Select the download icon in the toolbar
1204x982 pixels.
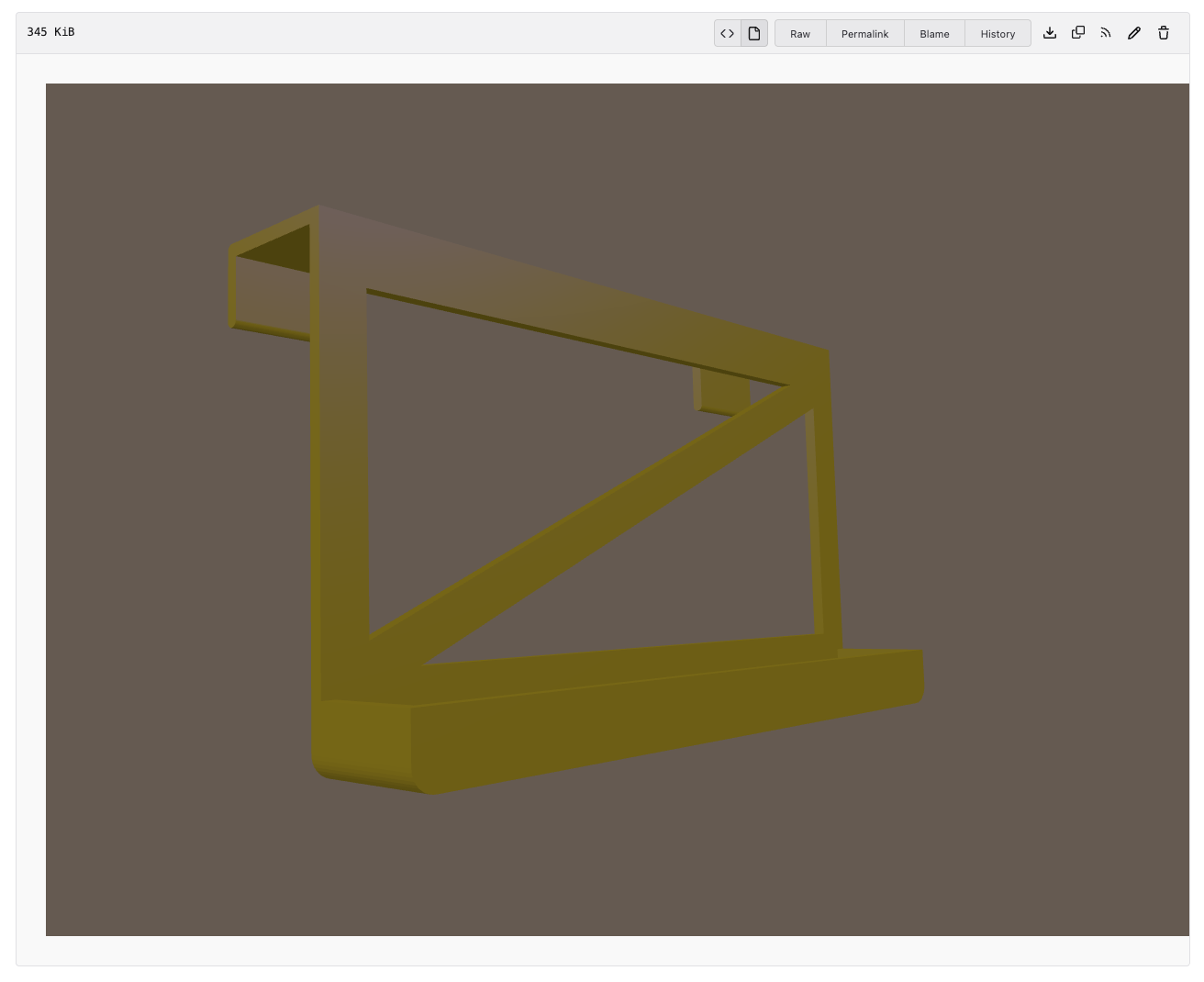[1050, 32]
